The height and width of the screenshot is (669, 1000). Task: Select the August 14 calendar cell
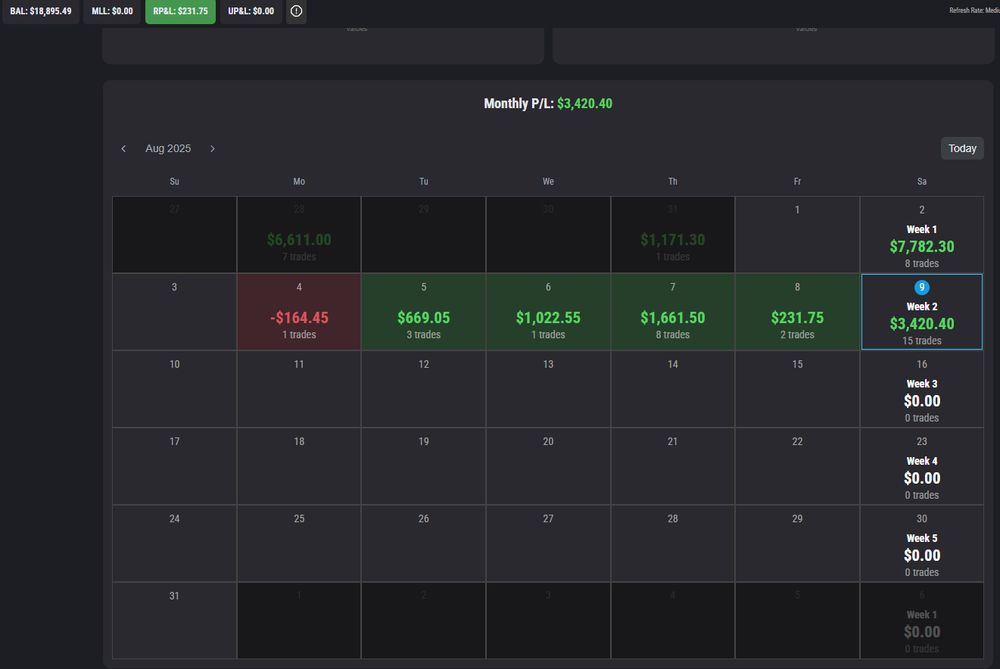pos(673,389)
